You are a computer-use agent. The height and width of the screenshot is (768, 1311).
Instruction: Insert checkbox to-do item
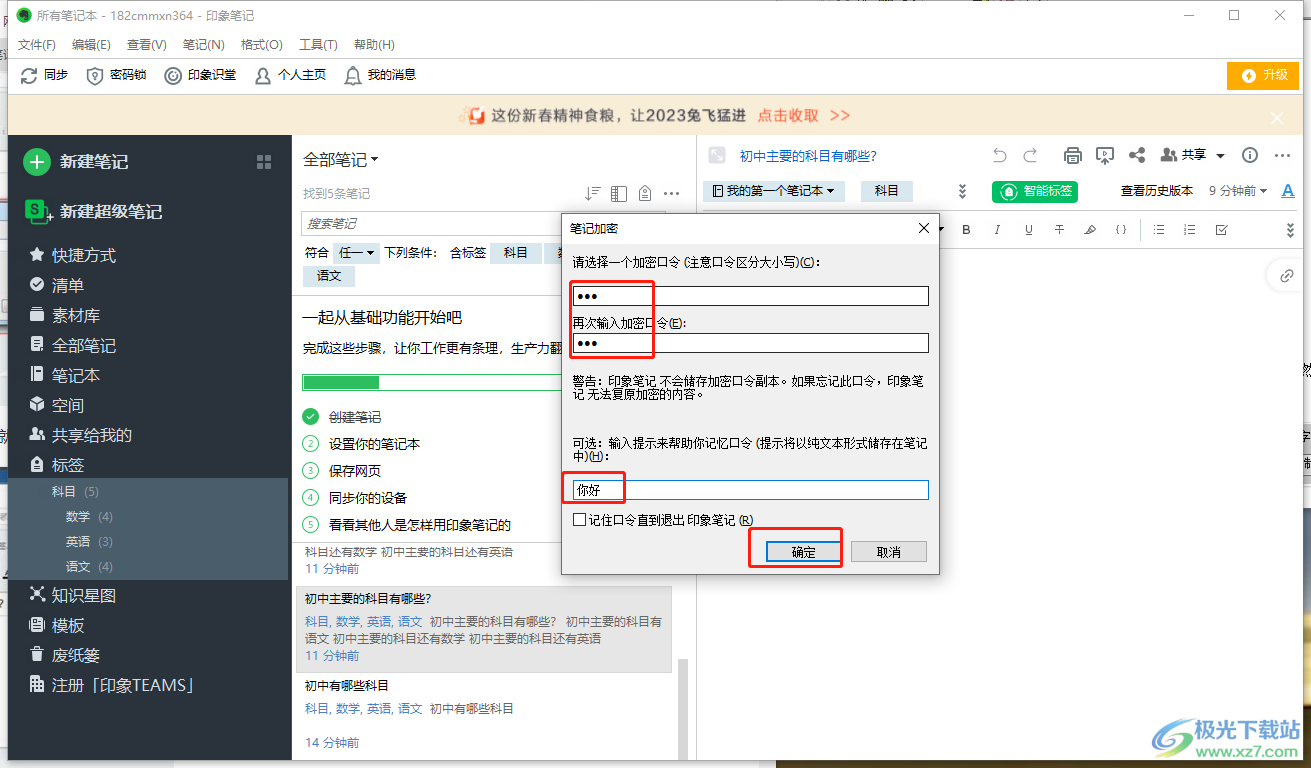[x=1221, y=230]
